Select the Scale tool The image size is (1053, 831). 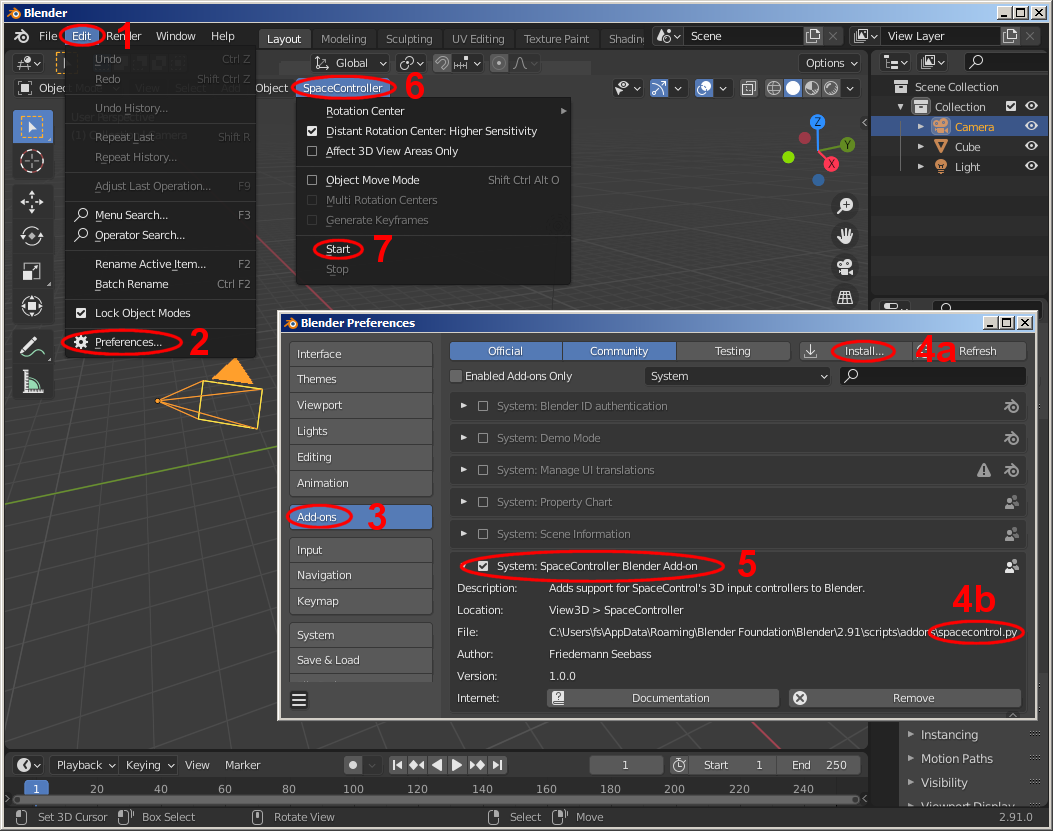pos(32,271)
